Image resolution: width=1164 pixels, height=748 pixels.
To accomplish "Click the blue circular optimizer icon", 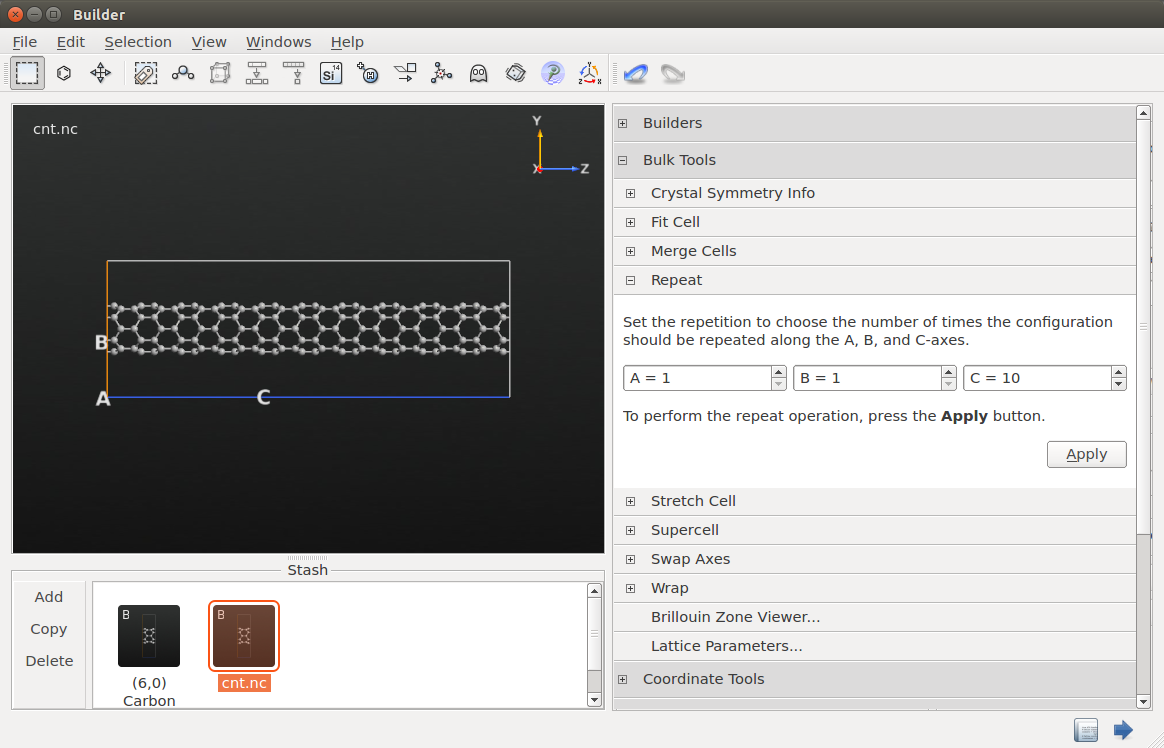I will click(x=552, y=73).
